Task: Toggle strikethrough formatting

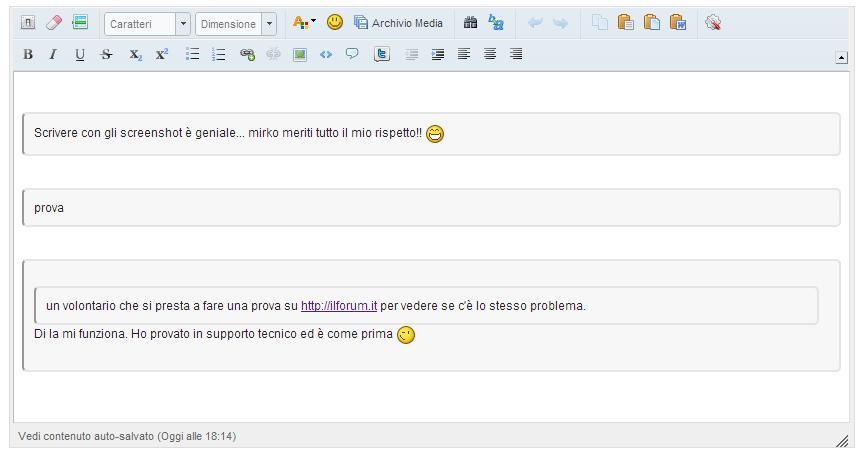Action: coord(107,54)
